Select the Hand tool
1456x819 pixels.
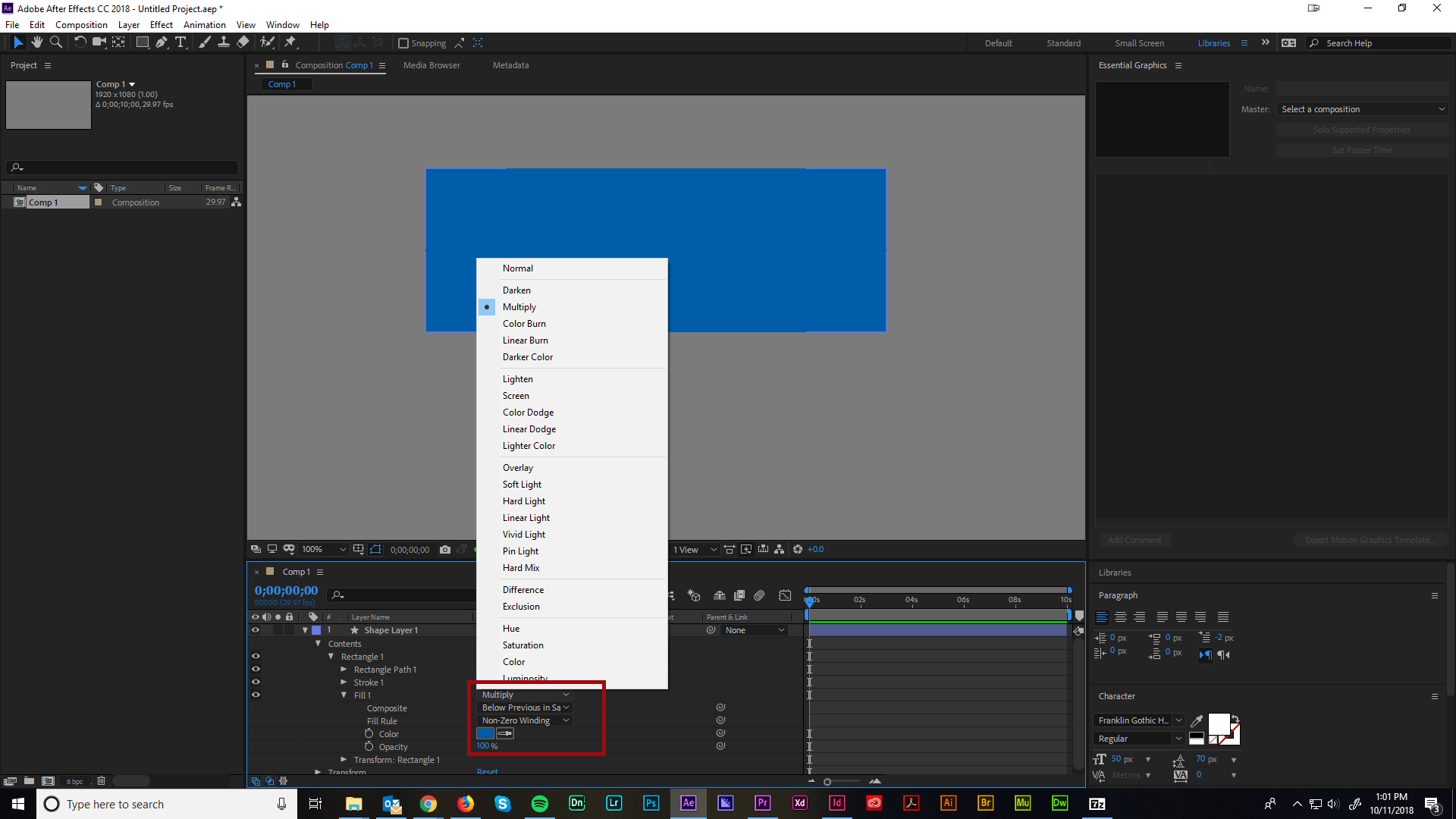pyautogui.click(x=36, y=42)
